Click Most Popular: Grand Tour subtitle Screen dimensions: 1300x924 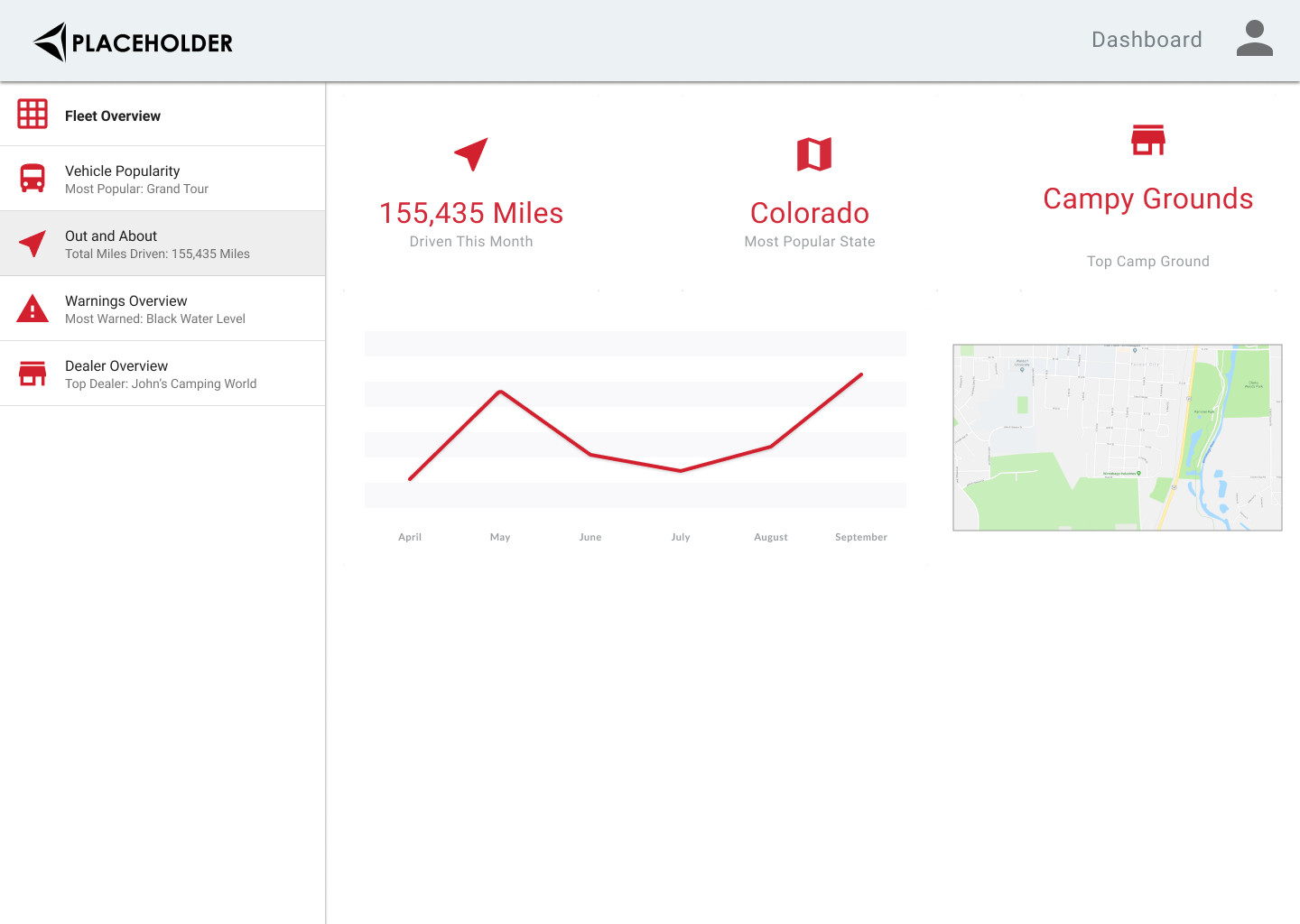point(136,189)
